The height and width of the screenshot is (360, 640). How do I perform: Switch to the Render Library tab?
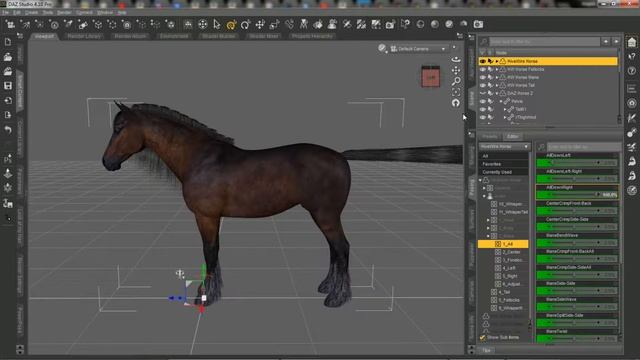coord(84,36)
